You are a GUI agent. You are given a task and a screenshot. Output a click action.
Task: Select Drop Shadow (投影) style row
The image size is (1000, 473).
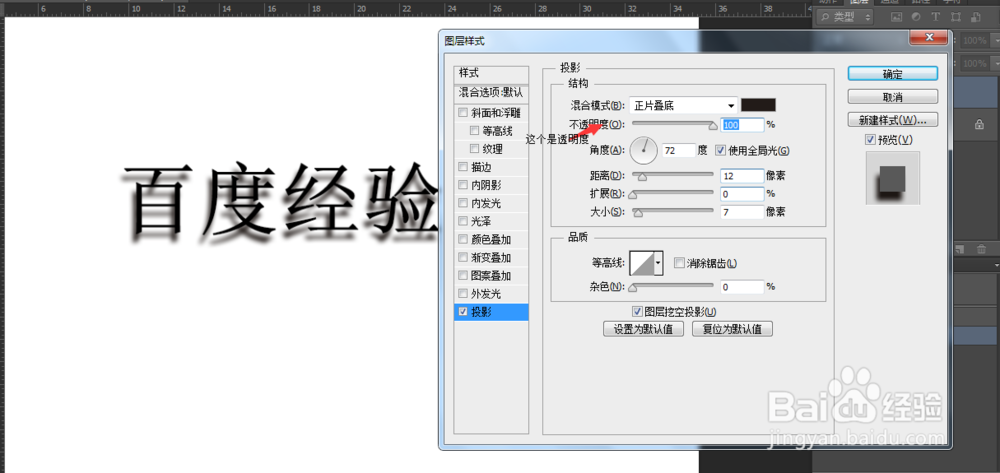tap(491, 312)
